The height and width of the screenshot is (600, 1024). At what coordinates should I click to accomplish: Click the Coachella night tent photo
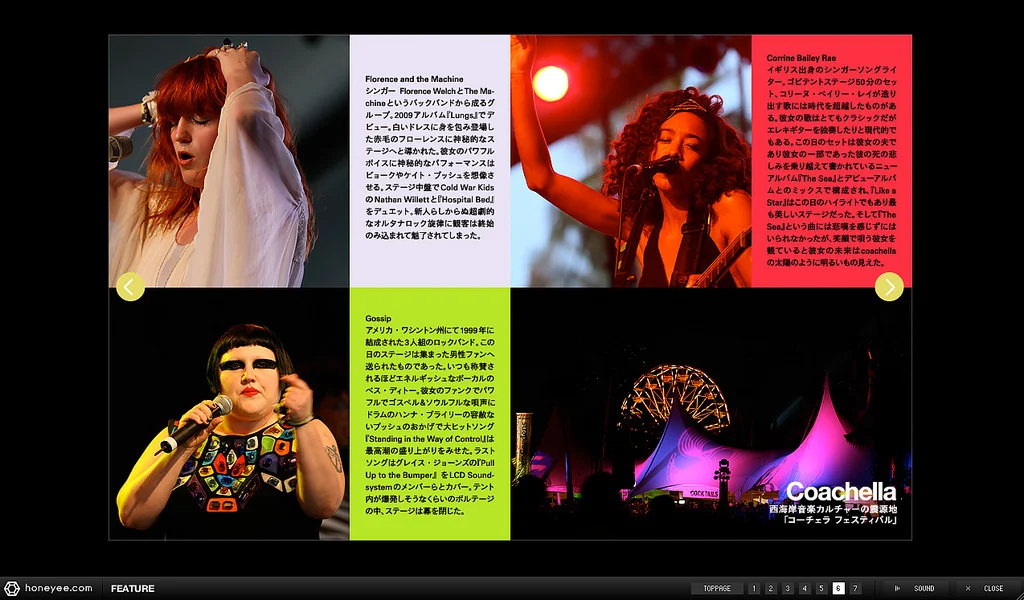(711, 414)
